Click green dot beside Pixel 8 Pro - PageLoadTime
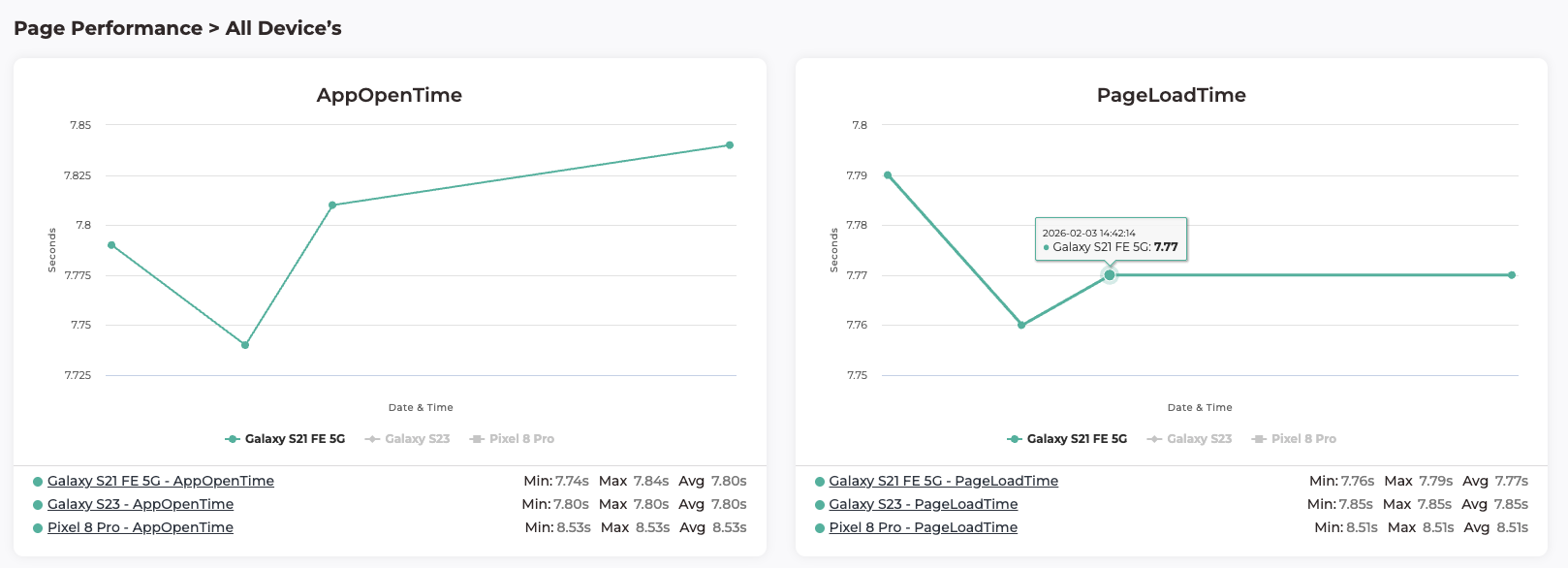The height and width of the screenshot is (568, 1568). click(x=820, y=528)
